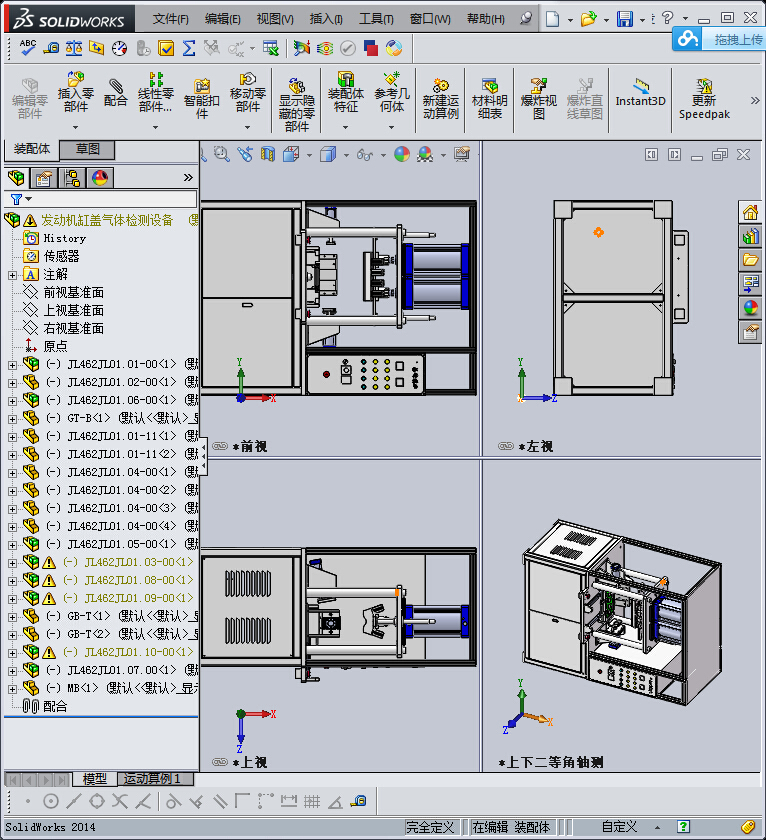Expand JL462JL01.01-00<1> component
The width and height of the screenshot is (766, 840).
(x=12, y=365)
